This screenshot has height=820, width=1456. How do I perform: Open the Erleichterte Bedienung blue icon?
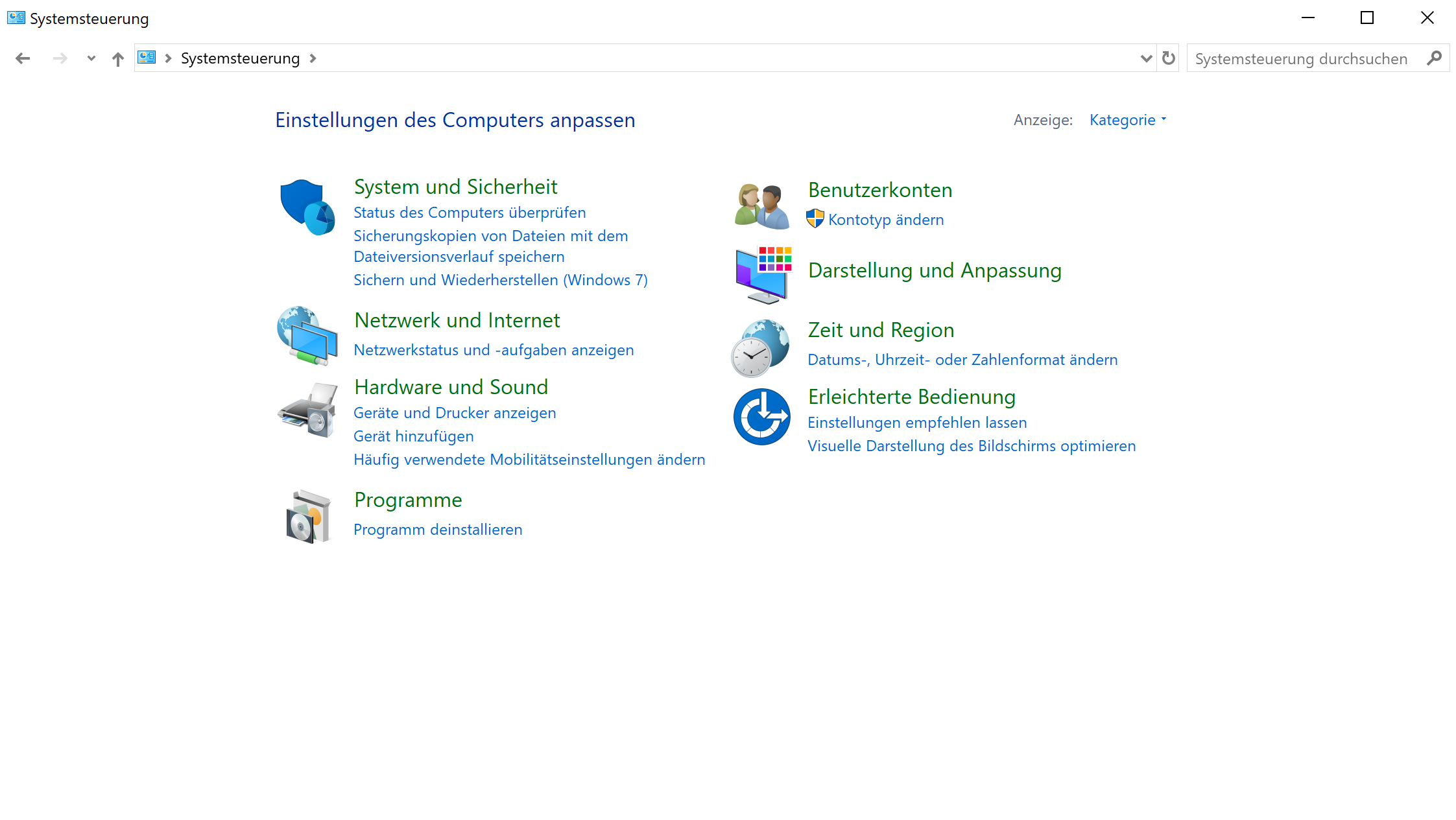[761, 417]
